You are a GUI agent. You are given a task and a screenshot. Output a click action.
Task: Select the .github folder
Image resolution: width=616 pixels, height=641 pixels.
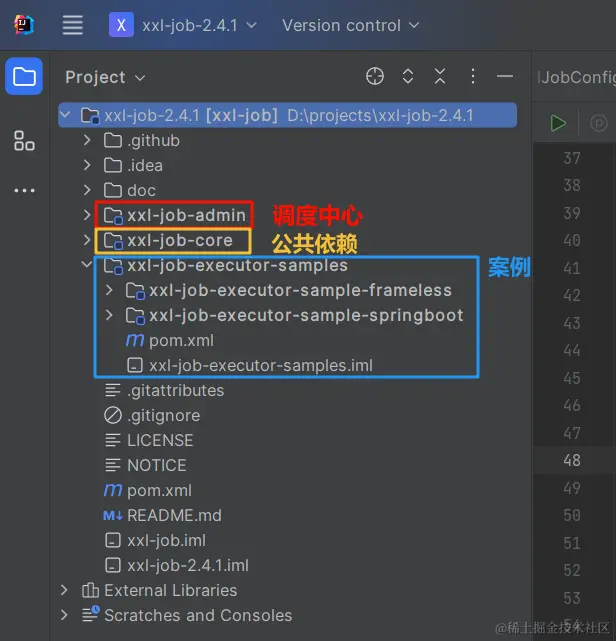click(x=141, y=141)
